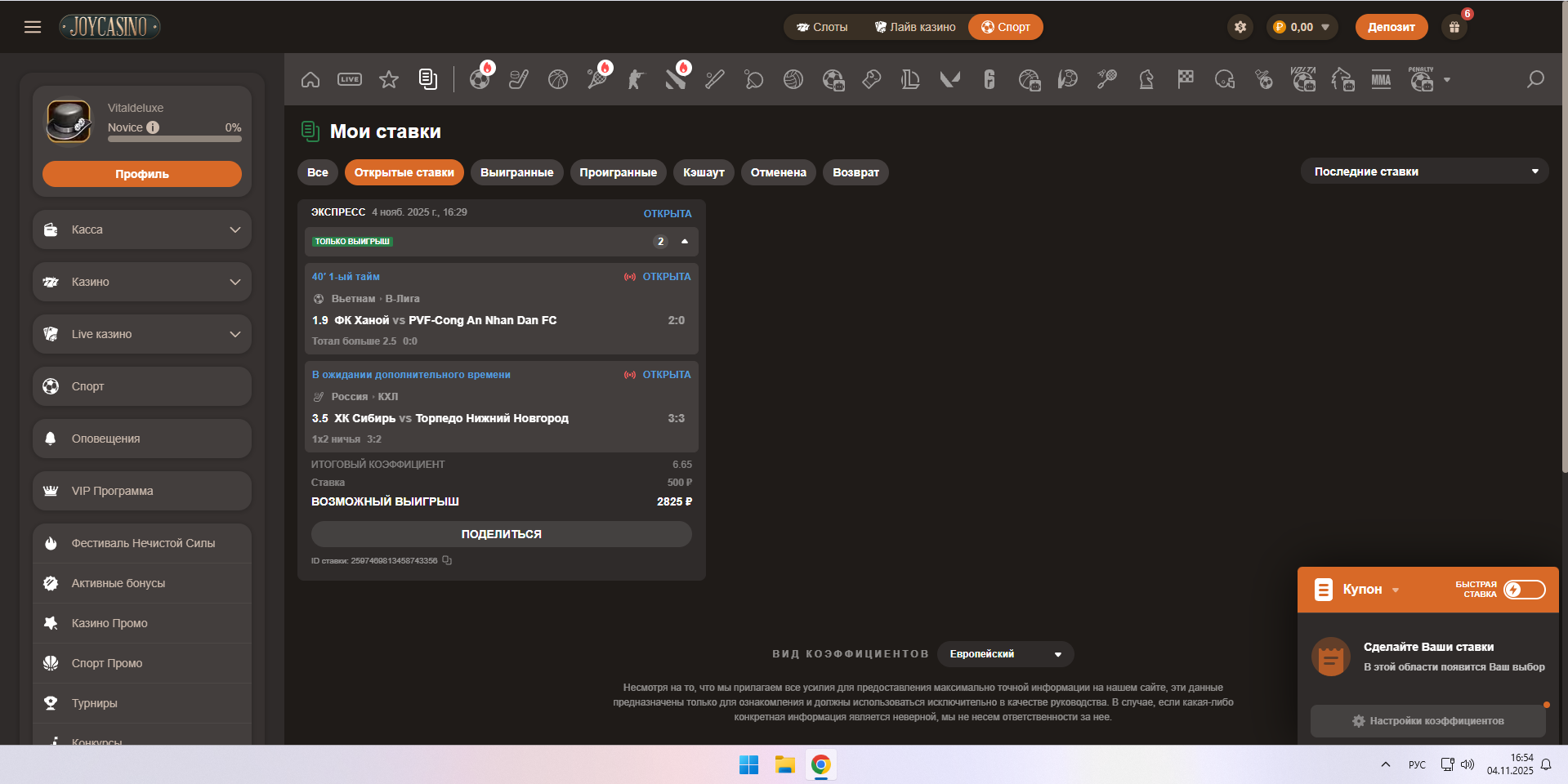Open the LIVE betting icon

pyautogui.click(x=350, y=79)
